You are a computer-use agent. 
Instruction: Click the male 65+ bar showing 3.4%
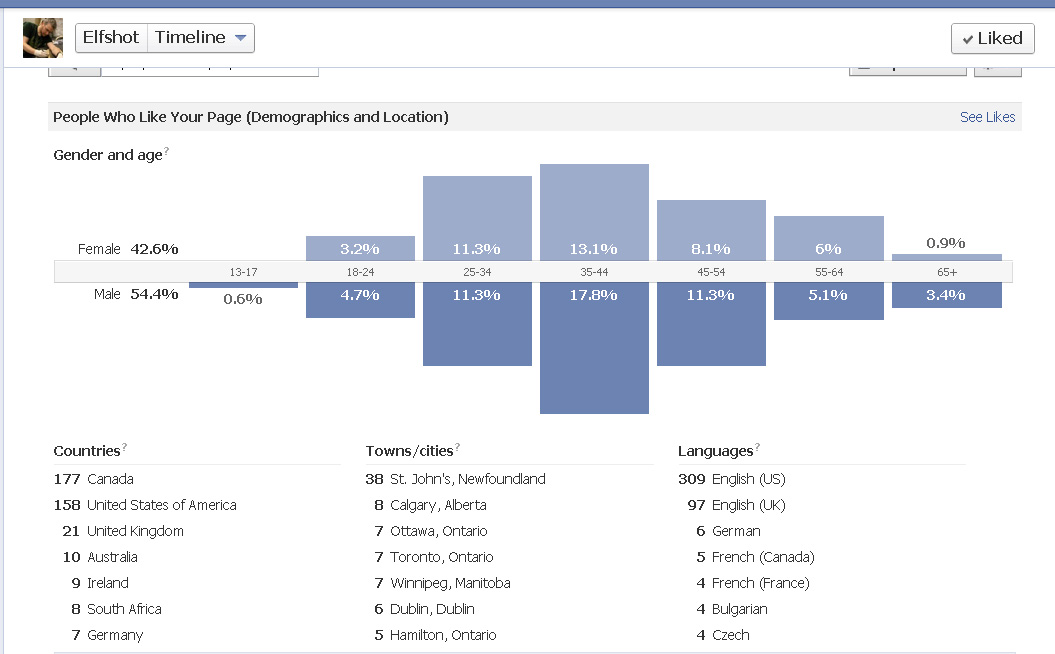[946, 295]
